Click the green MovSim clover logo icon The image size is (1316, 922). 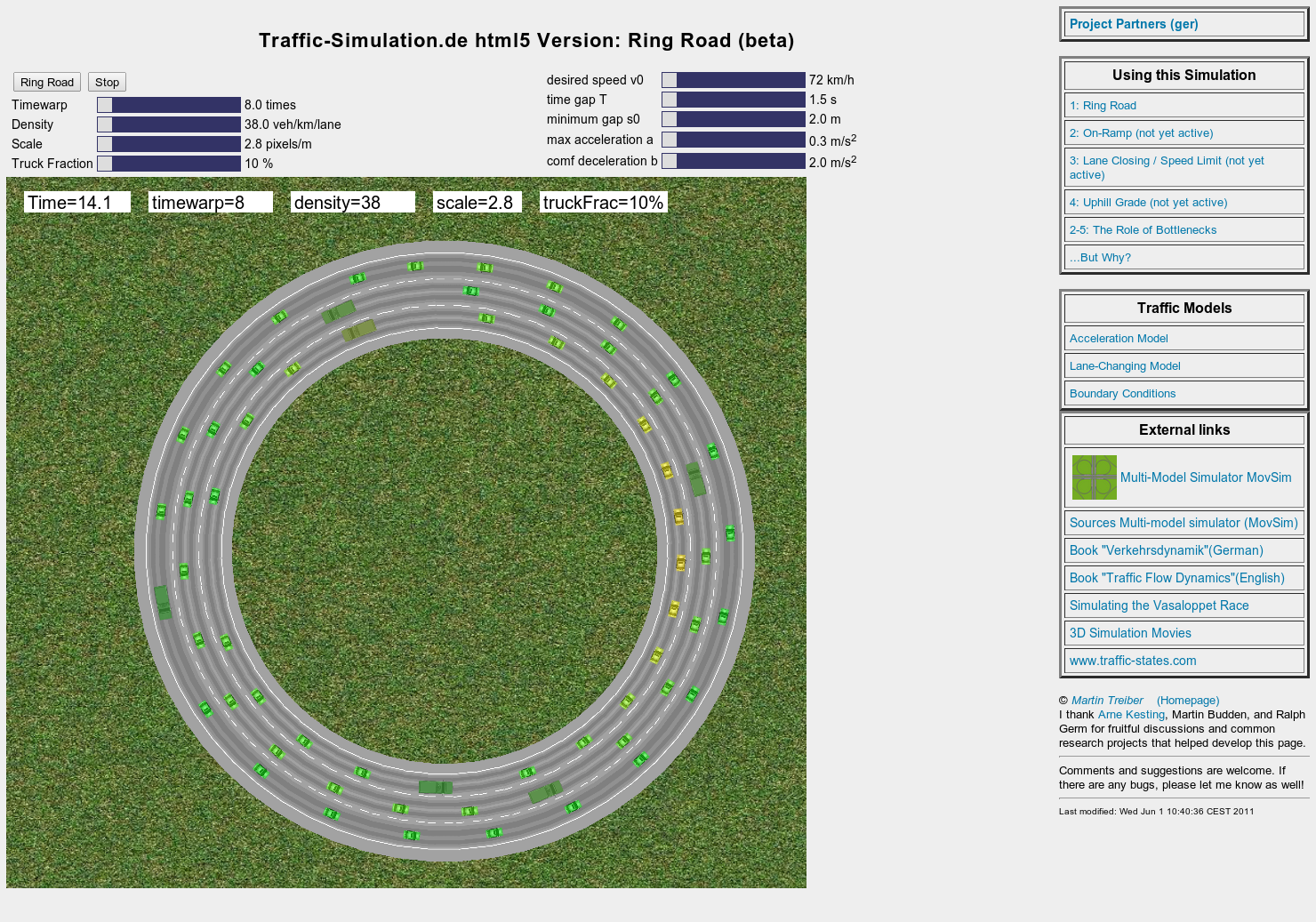click(x=1094, y=477)
